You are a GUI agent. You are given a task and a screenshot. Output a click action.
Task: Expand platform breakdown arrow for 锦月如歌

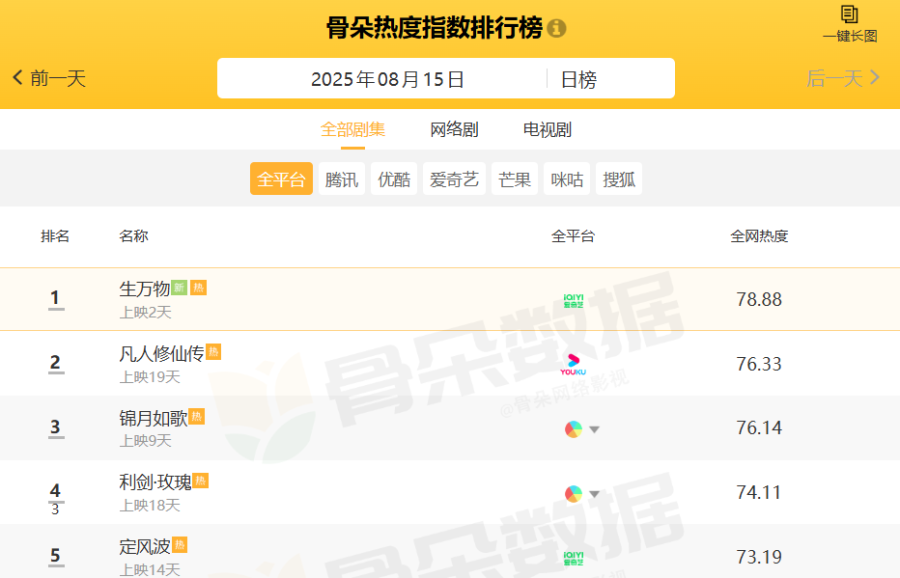[595, 429]
